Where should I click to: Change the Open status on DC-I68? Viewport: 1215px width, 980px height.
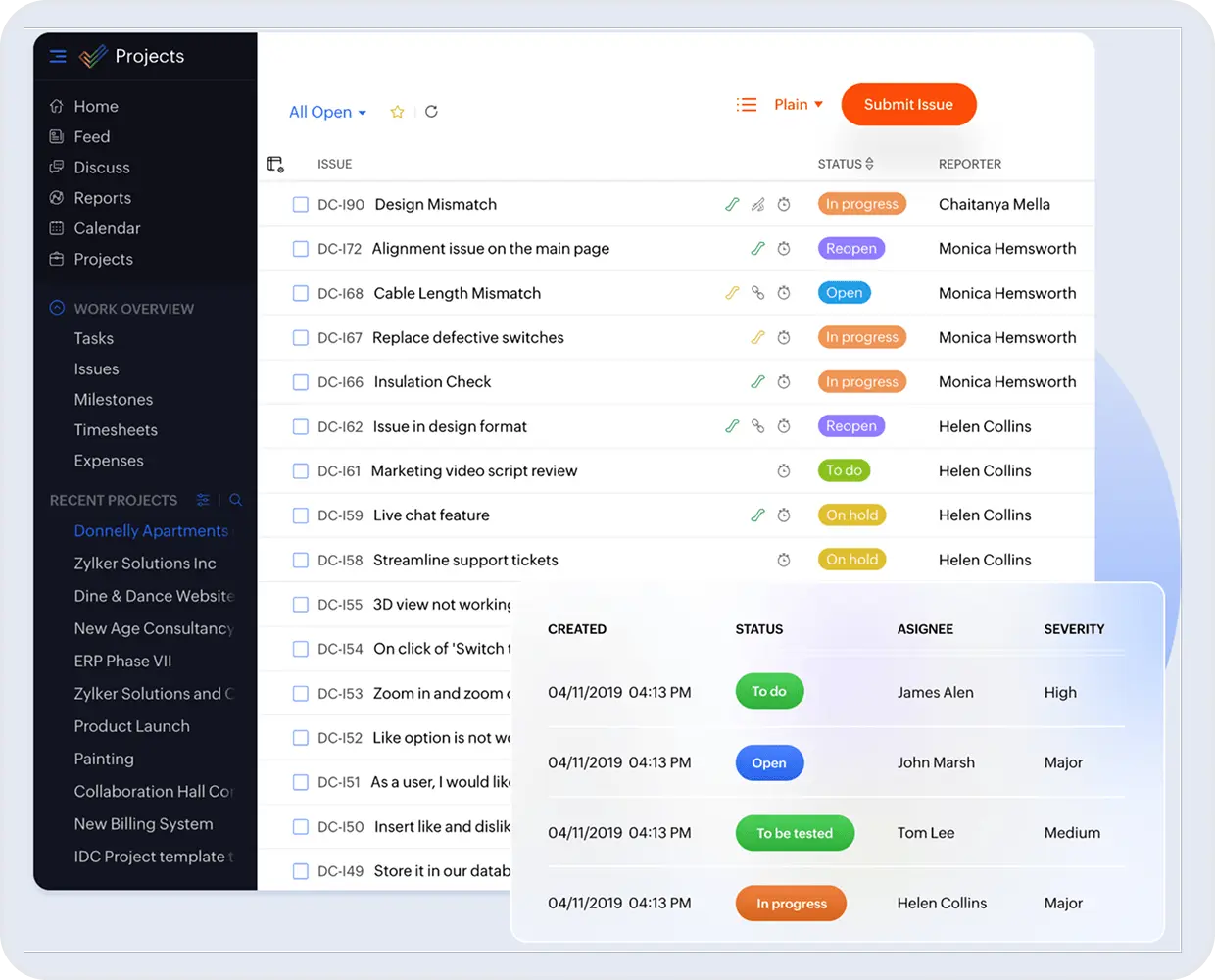[x=845, y=293]
